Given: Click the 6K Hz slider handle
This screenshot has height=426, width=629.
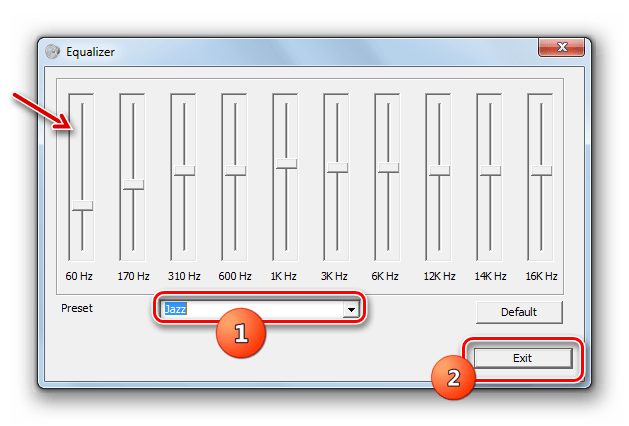Looking at the screenshot, I should 387,170.
